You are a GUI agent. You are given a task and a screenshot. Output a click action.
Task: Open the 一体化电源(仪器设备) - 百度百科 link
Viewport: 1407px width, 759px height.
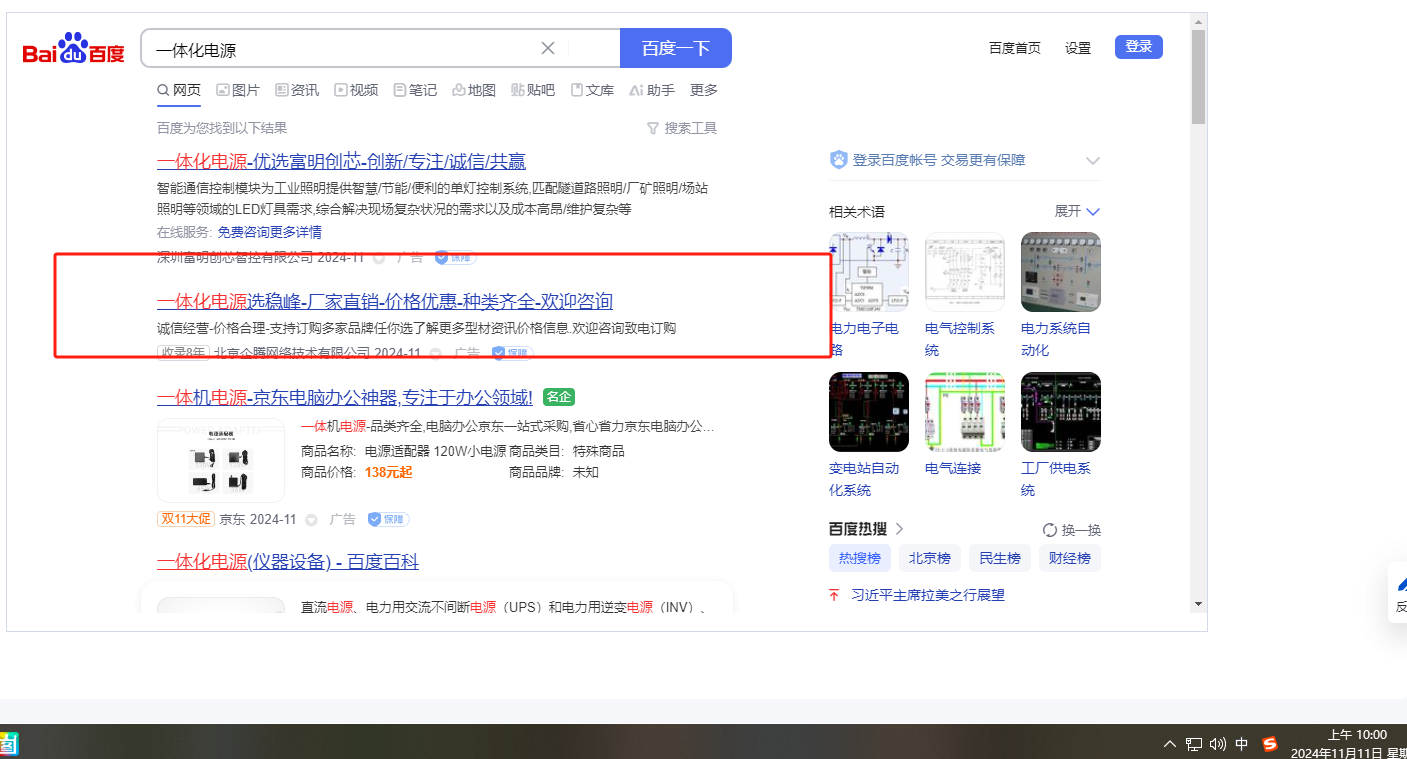(288, 562)
